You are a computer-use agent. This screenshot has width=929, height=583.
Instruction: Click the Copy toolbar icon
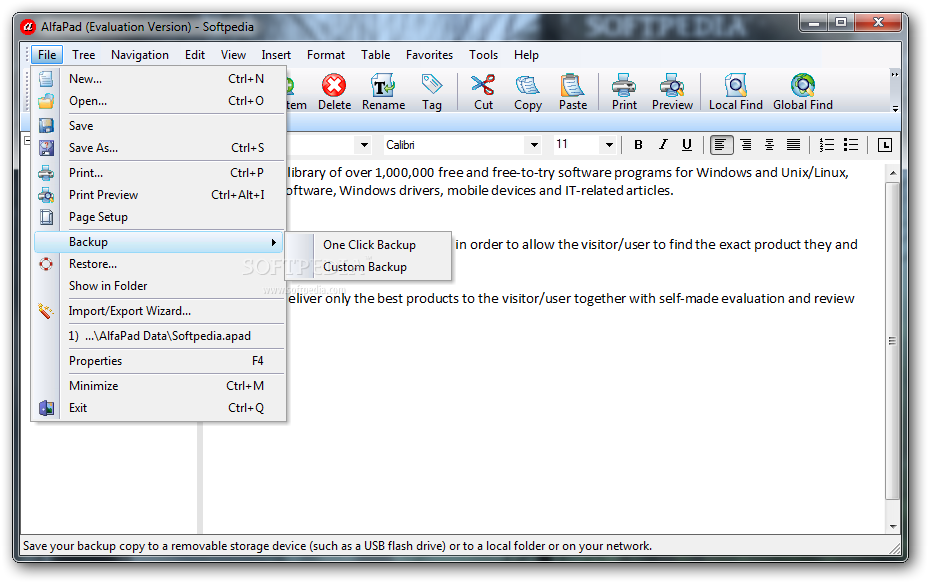527,92
